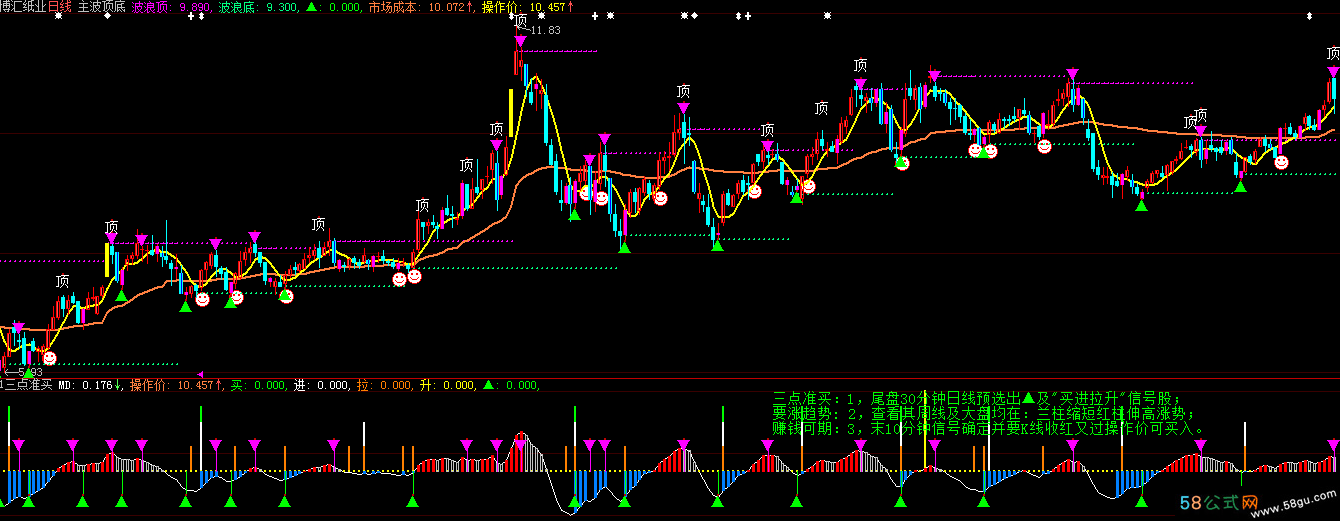The image size is (1340, 521).
Task: Click the green triangle 0.000 value in the main chart header
Action: [x=334, y=7]
